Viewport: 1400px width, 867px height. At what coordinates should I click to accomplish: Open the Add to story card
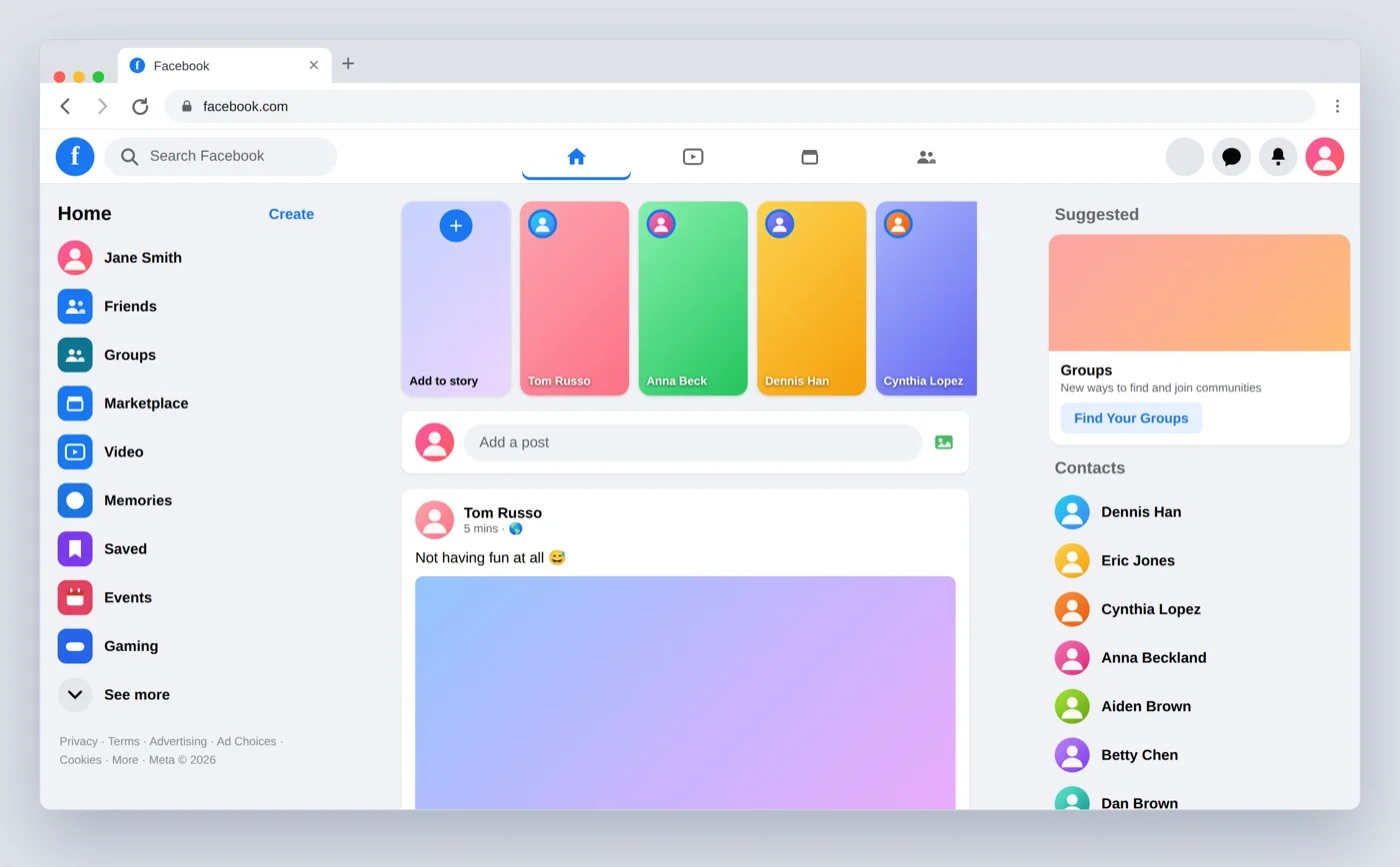(x=456, y=298)
